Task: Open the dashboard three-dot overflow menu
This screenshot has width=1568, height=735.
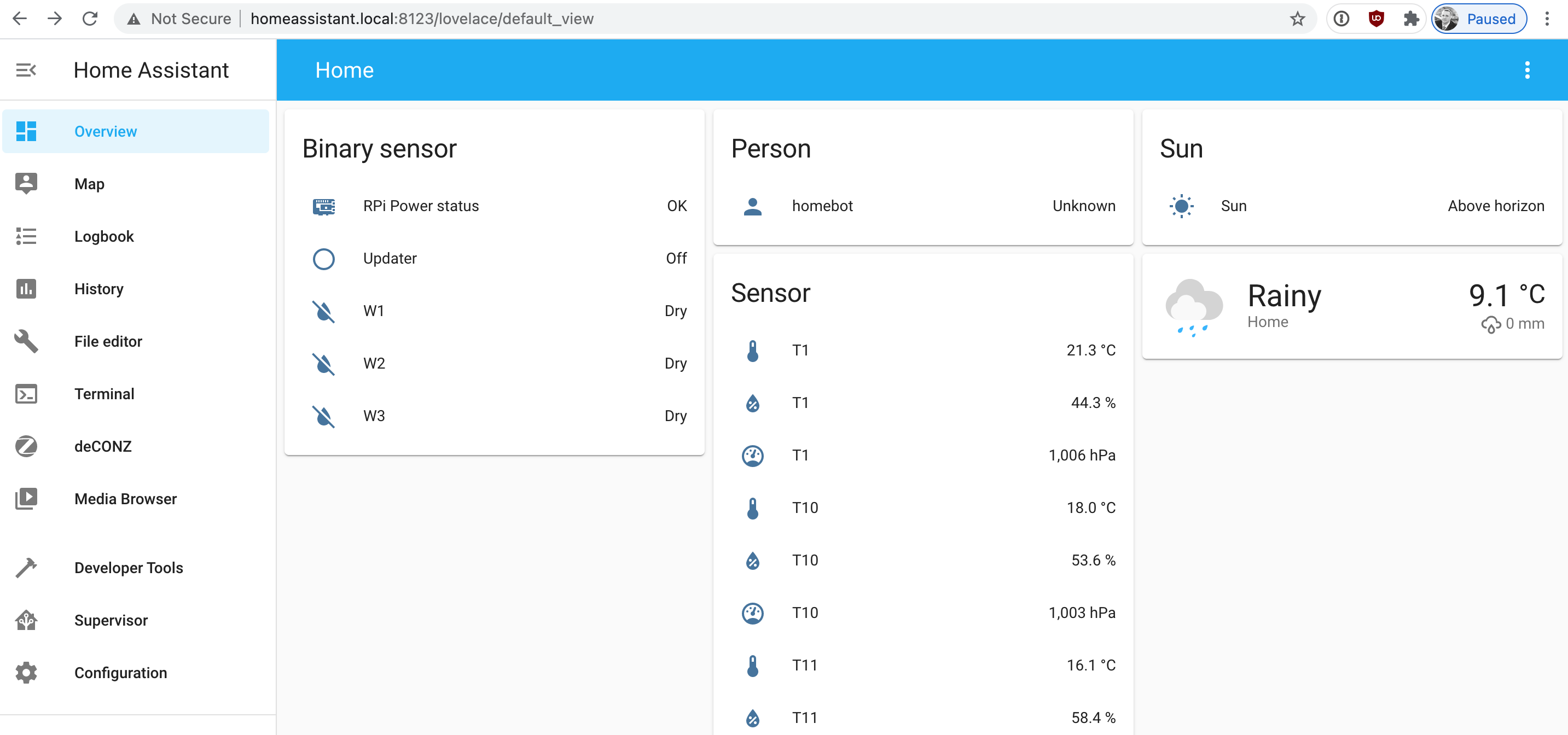Action: [1526, 70]
